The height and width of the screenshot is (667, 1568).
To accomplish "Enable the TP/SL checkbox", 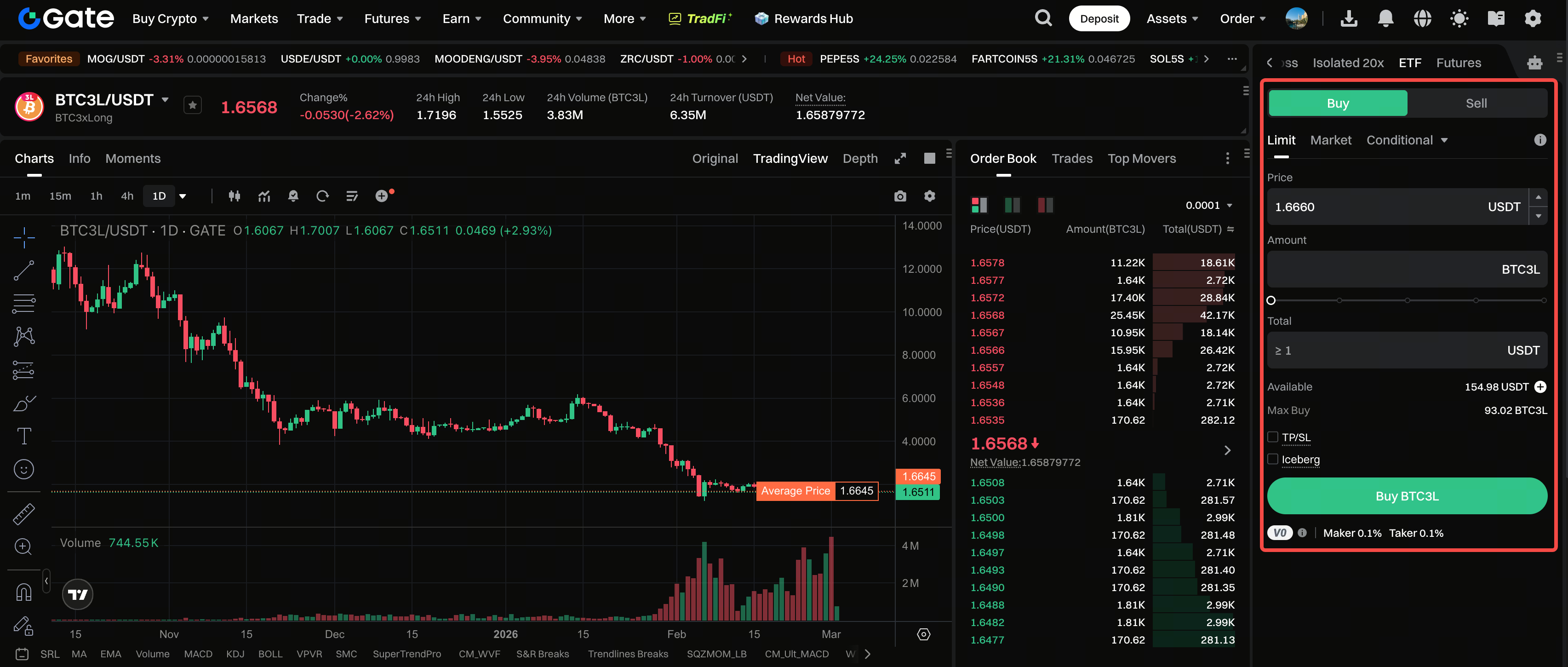I will (1272, 437).
